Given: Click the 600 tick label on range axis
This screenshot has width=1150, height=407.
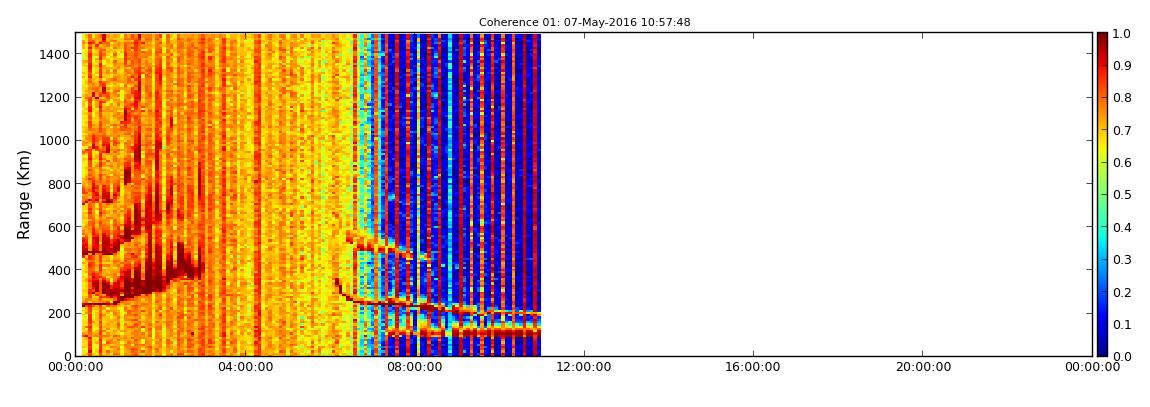Looking at the screenshot, I should point(59,227).
